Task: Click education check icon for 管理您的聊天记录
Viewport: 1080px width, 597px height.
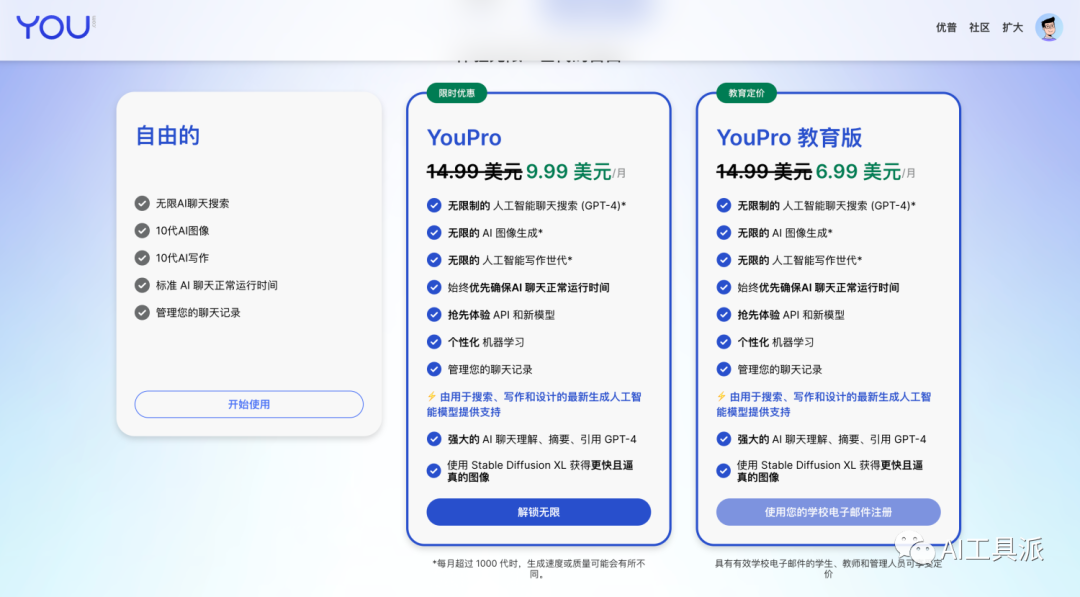Action: pyautogui.click(x=723, y=369)
